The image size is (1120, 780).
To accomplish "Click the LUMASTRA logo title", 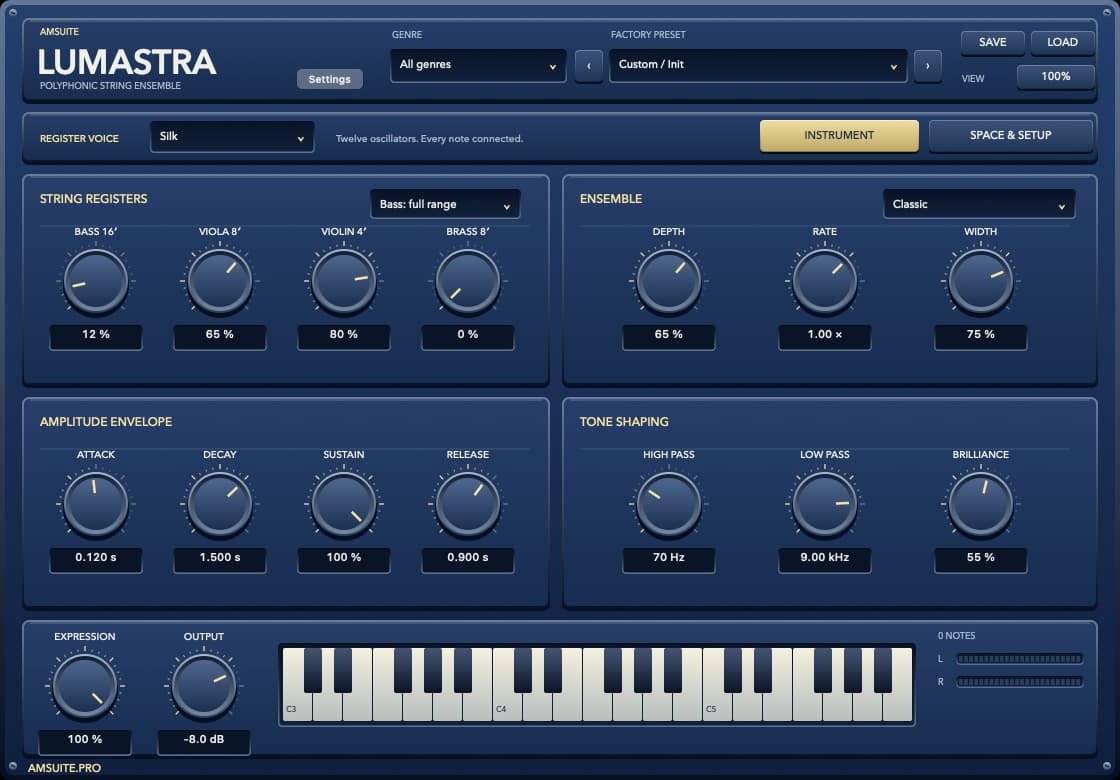I will (x=127, y=62).
